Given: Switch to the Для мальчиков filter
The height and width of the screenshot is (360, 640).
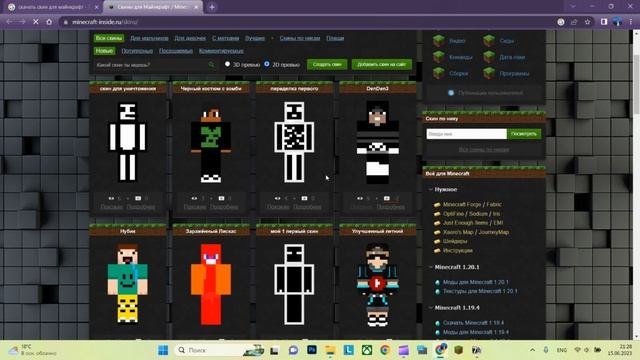Looking at the screenshot, I should [149, 38].
